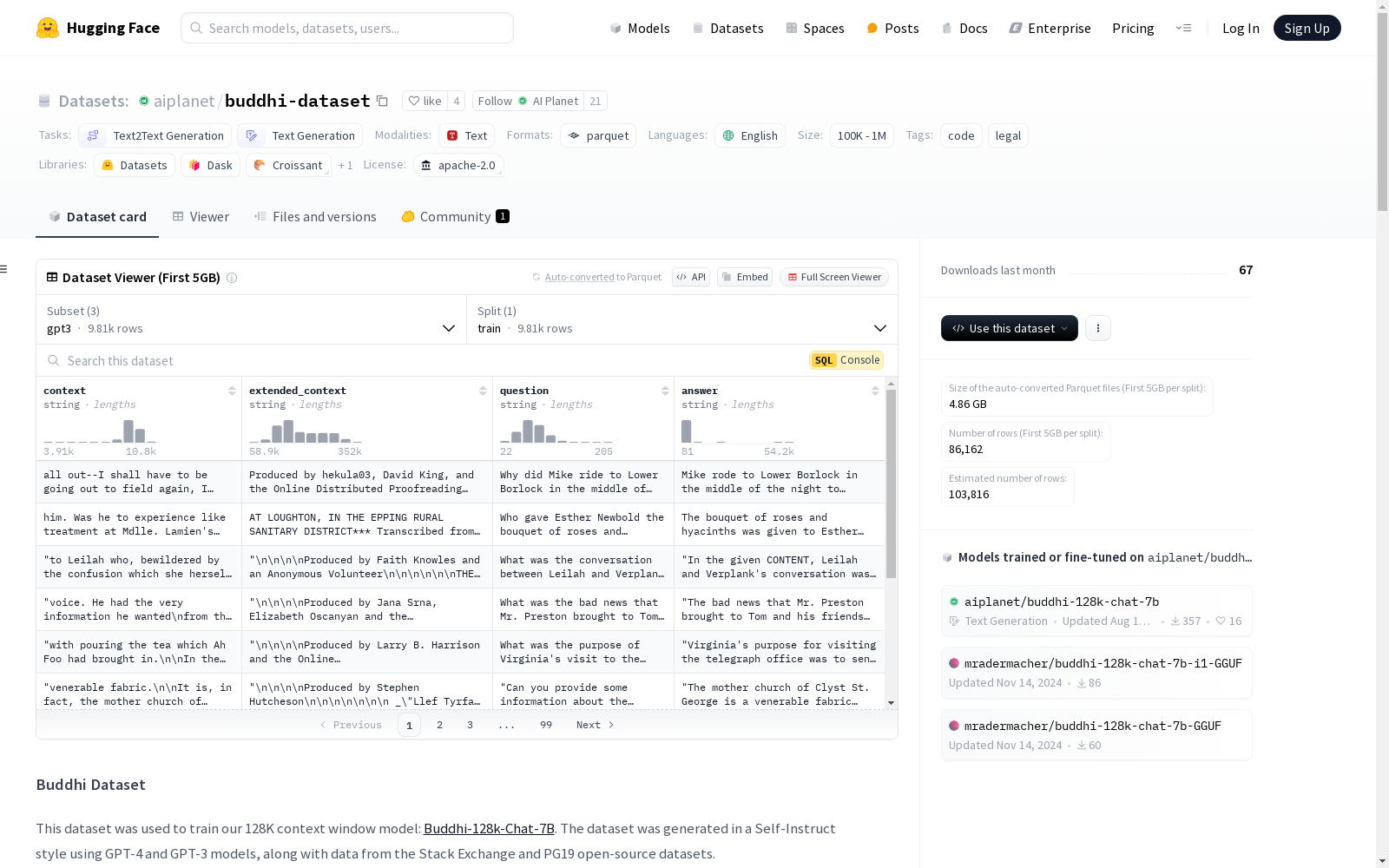Open Models in the top navigation

640,28
